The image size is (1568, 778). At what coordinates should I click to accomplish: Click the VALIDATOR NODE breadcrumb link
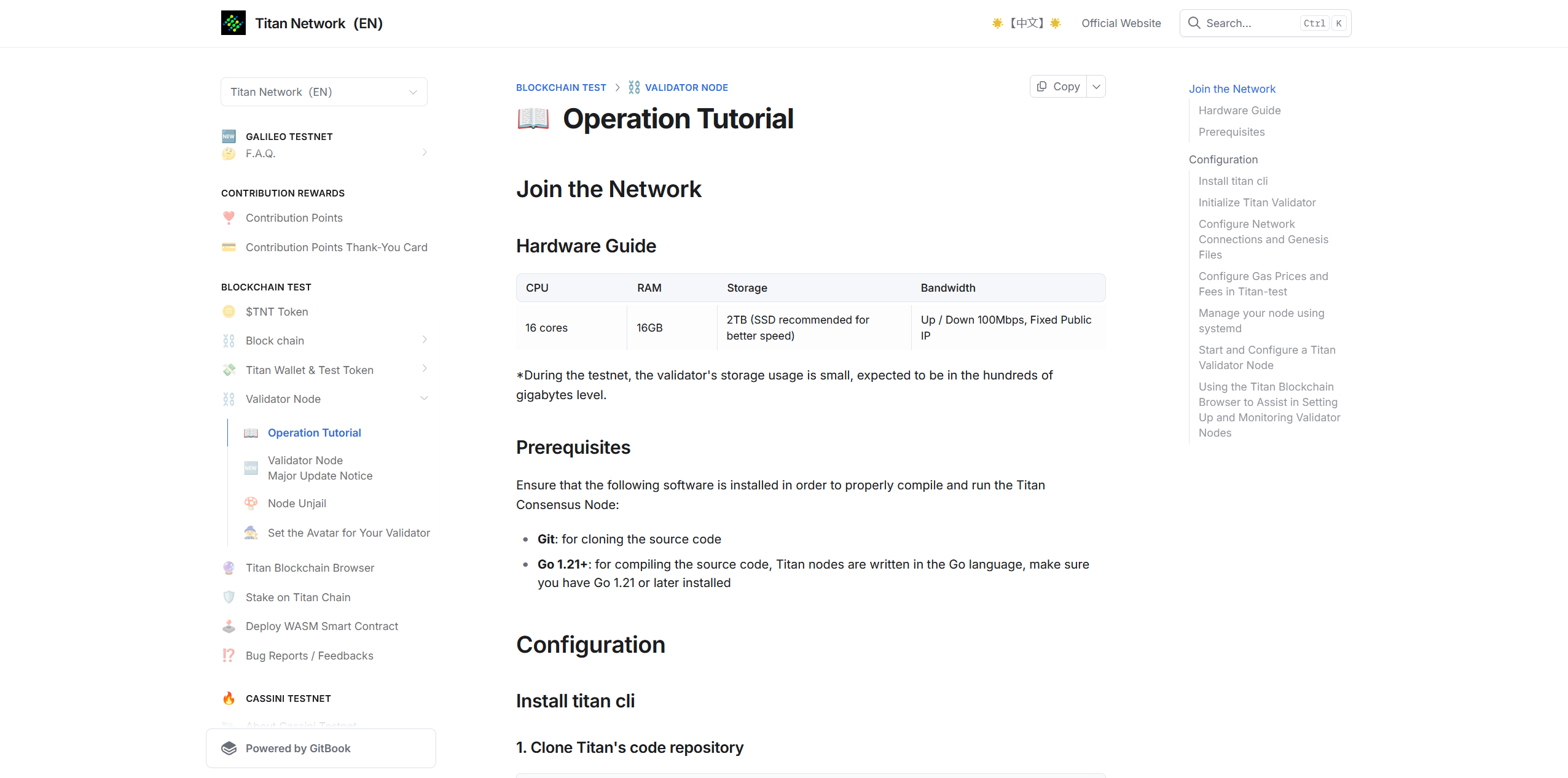coord(686,87)
